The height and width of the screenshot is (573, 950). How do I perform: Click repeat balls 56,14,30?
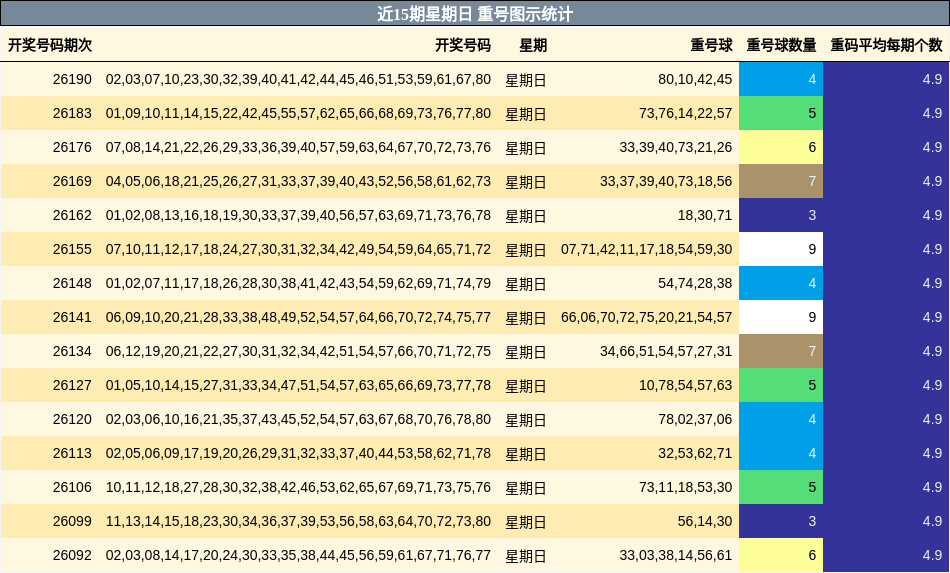coord(705,521)
